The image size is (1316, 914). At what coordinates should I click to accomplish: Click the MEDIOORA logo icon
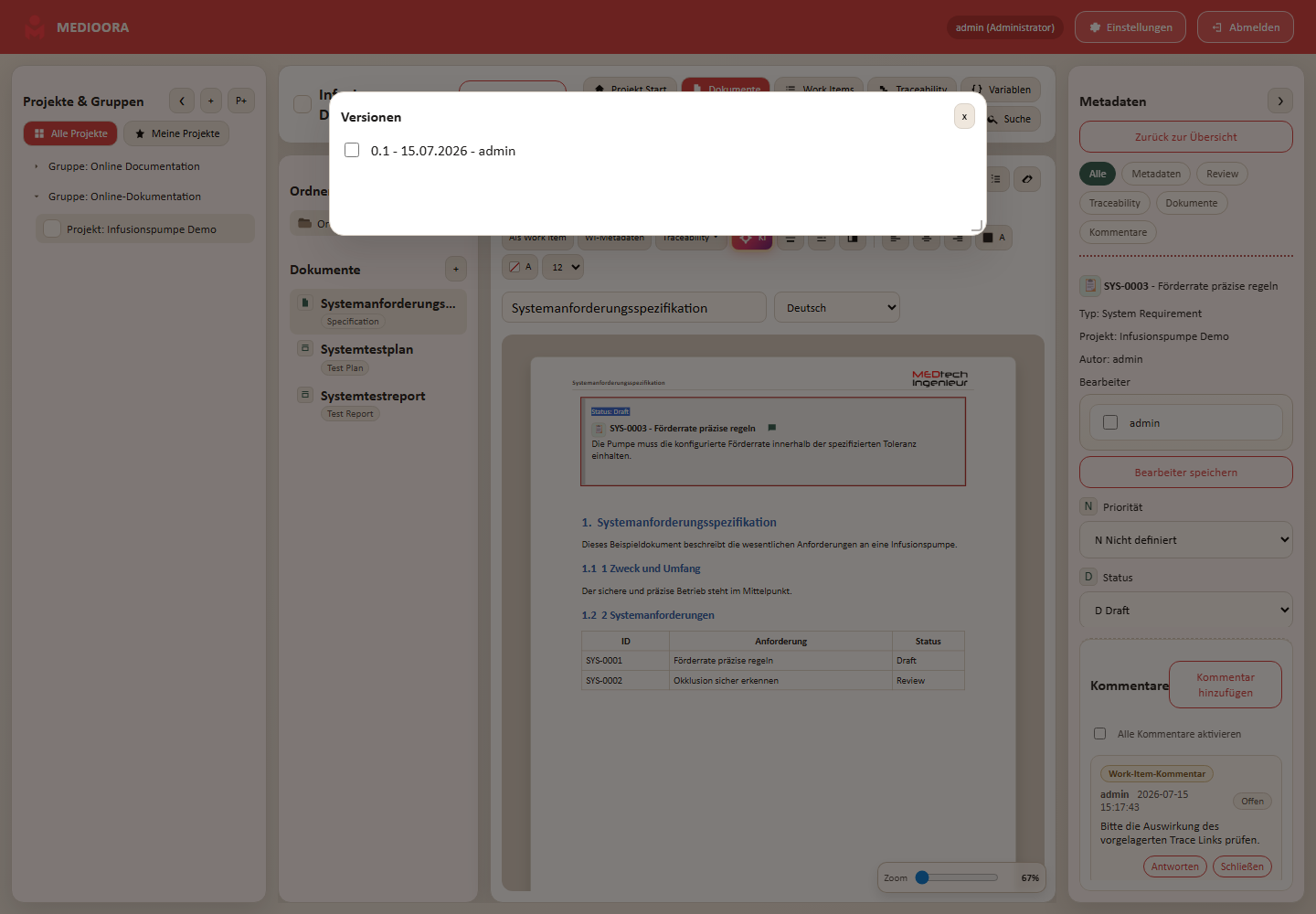pyautogui.click(x=35, y=27)
